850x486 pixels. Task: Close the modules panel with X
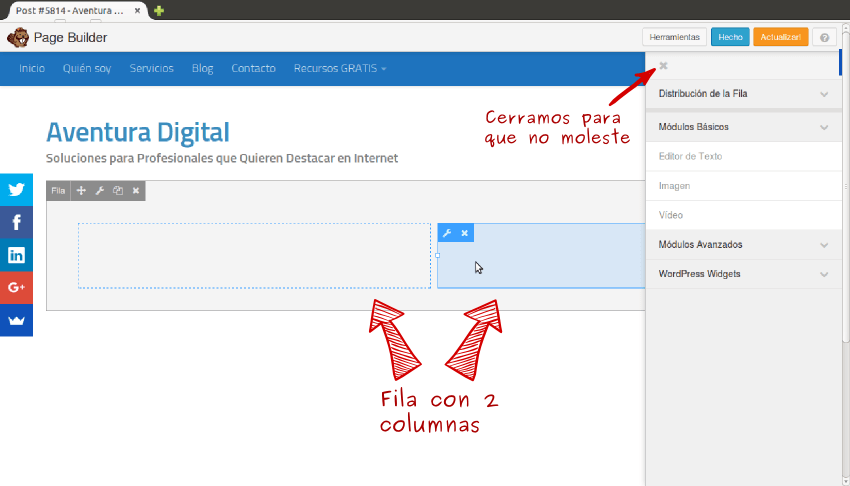coord(663,66)
